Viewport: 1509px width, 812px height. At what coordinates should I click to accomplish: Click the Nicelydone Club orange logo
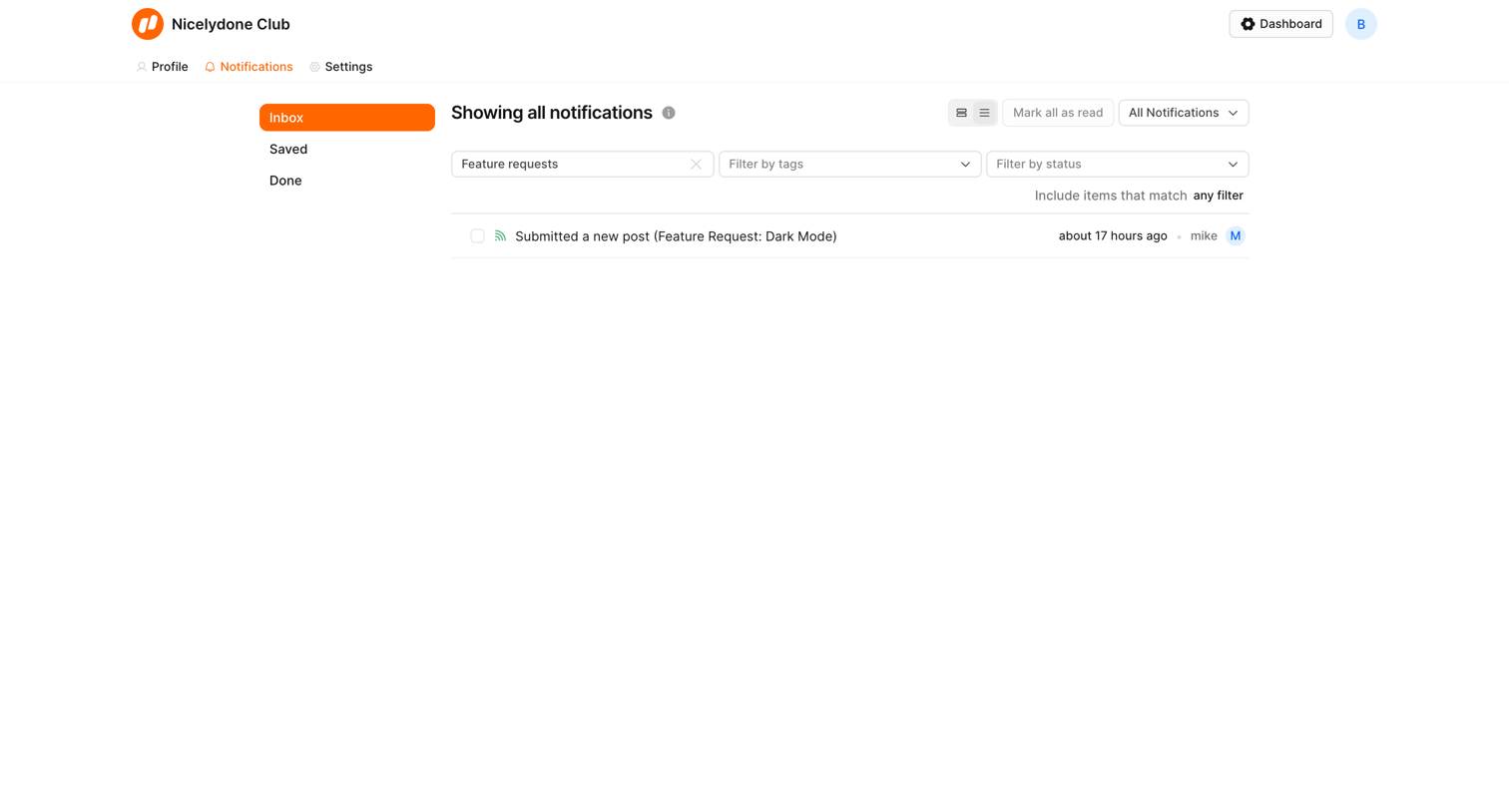148,24
